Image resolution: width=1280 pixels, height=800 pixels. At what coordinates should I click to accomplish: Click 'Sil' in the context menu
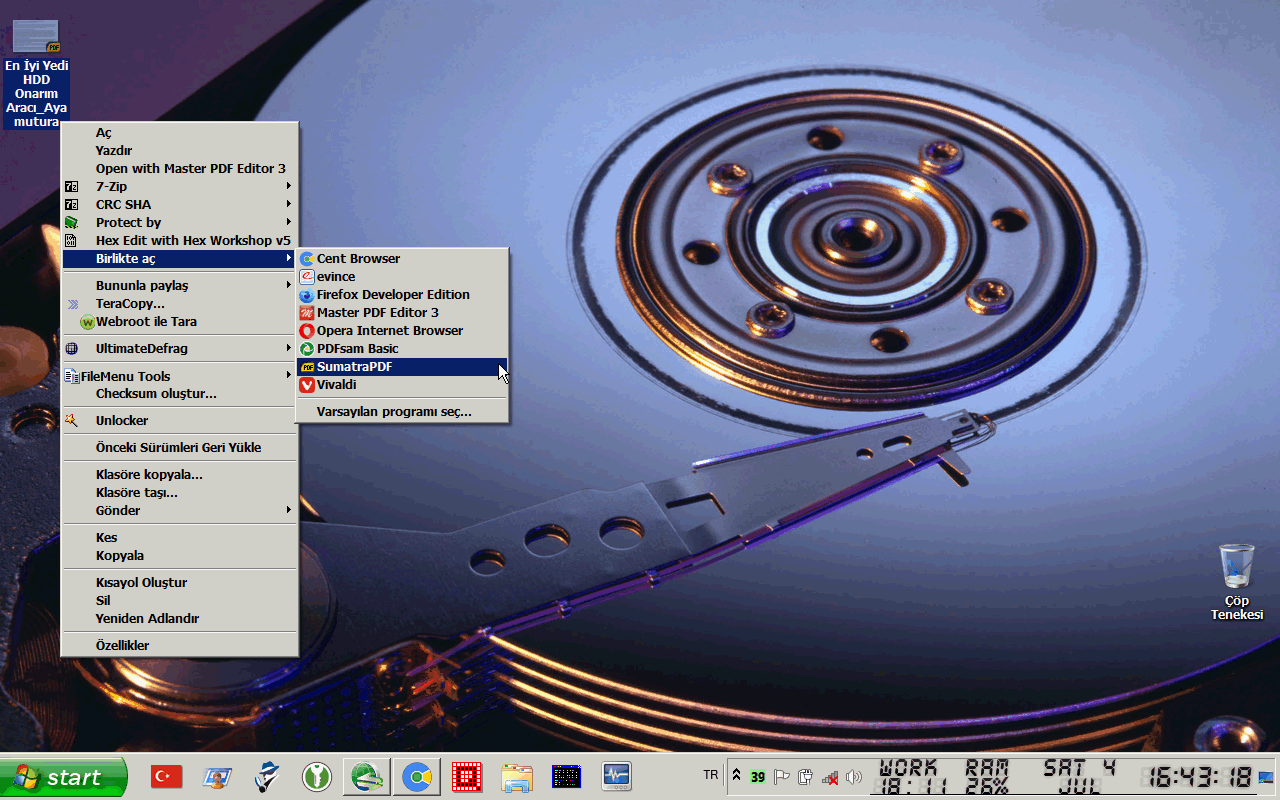tap(180, 600)
